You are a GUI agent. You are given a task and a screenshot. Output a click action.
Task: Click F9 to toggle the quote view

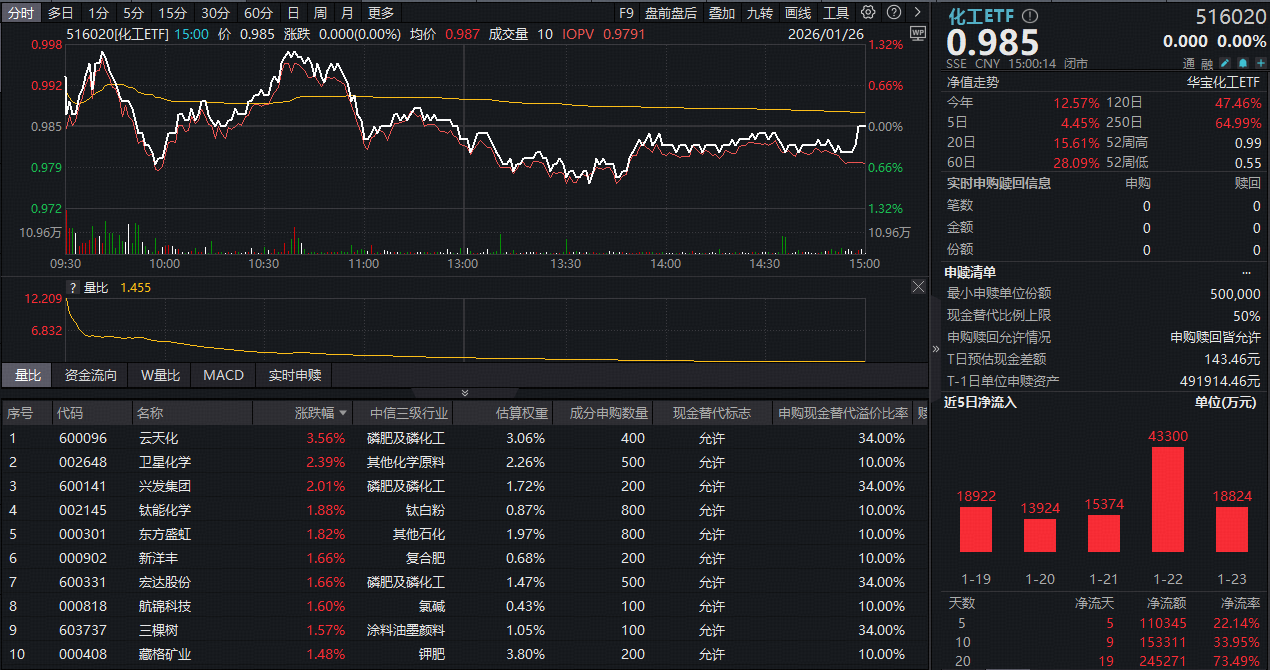tap(626, 13)
